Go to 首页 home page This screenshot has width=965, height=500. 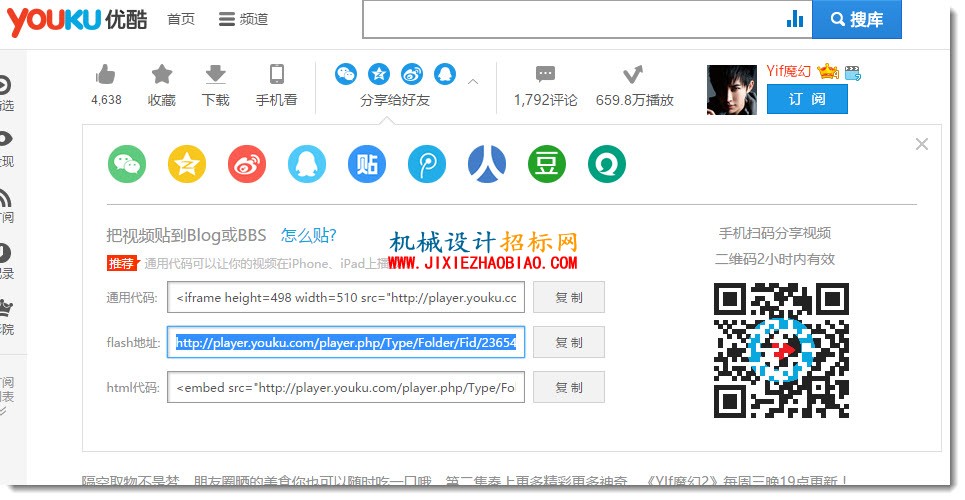pos(181,19)
